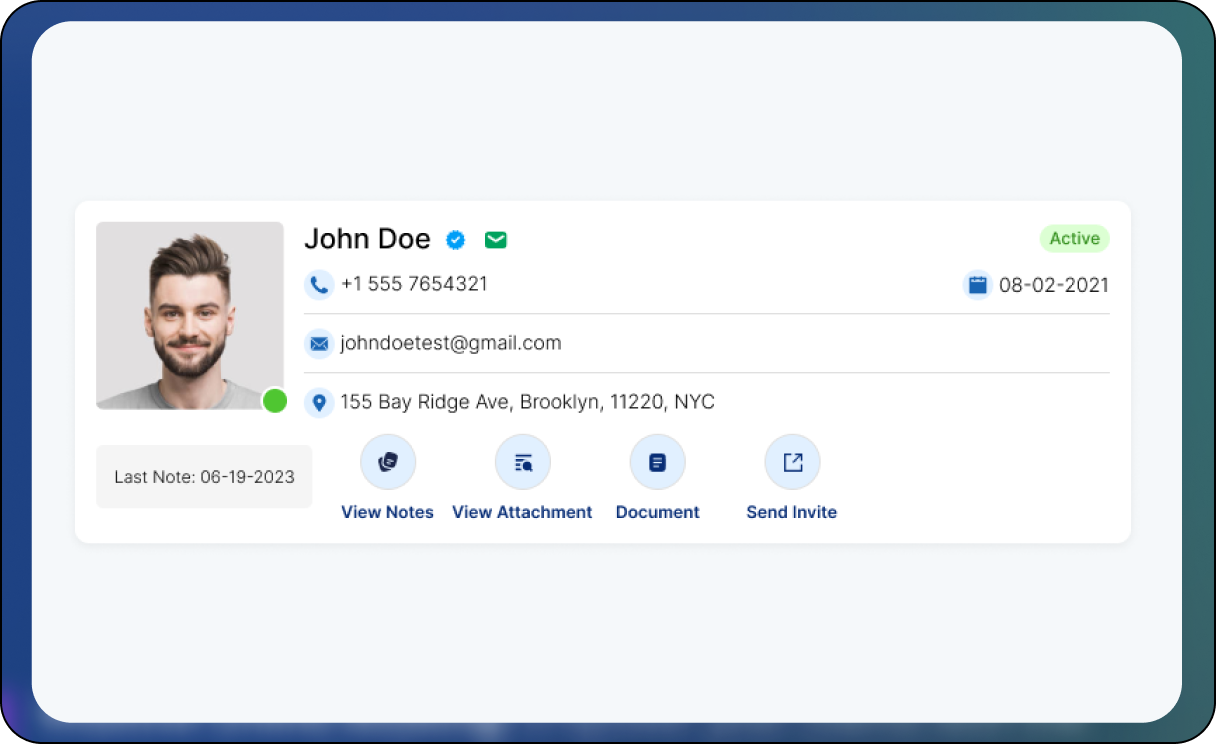1216x744 pixels.
Task: Click the green online status dot
Action: point(275,401)
